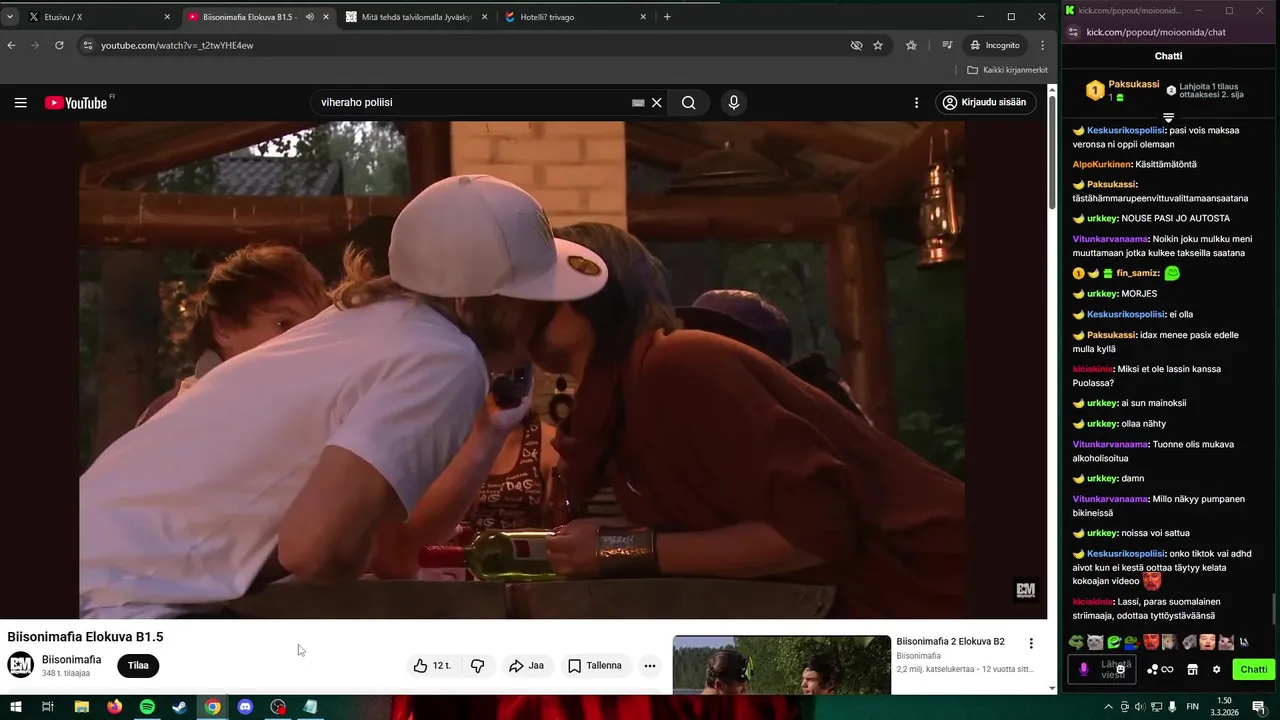Switch to Etusivu / X tab
The height and width of the screenshot is (720, 1280).
click(98, 17)
